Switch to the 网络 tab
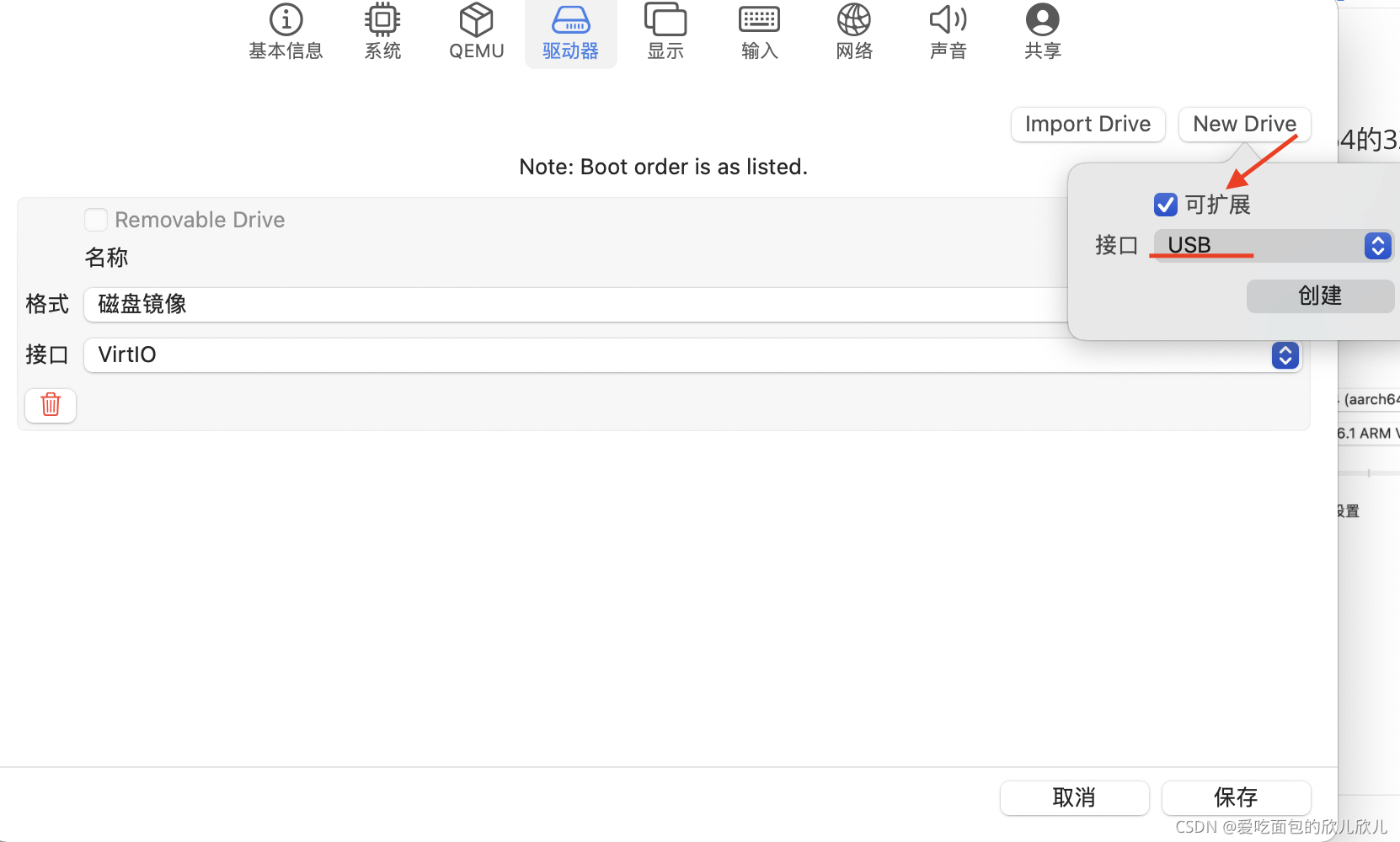1400x842 pixels. (x=854, y=32)
